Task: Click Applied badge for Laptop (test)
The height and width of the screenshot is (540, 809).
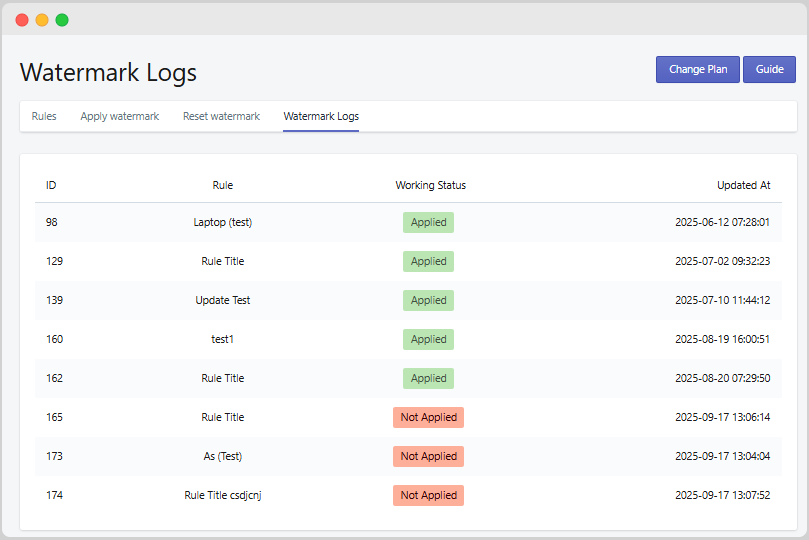Action: click(x=428, y=222)
